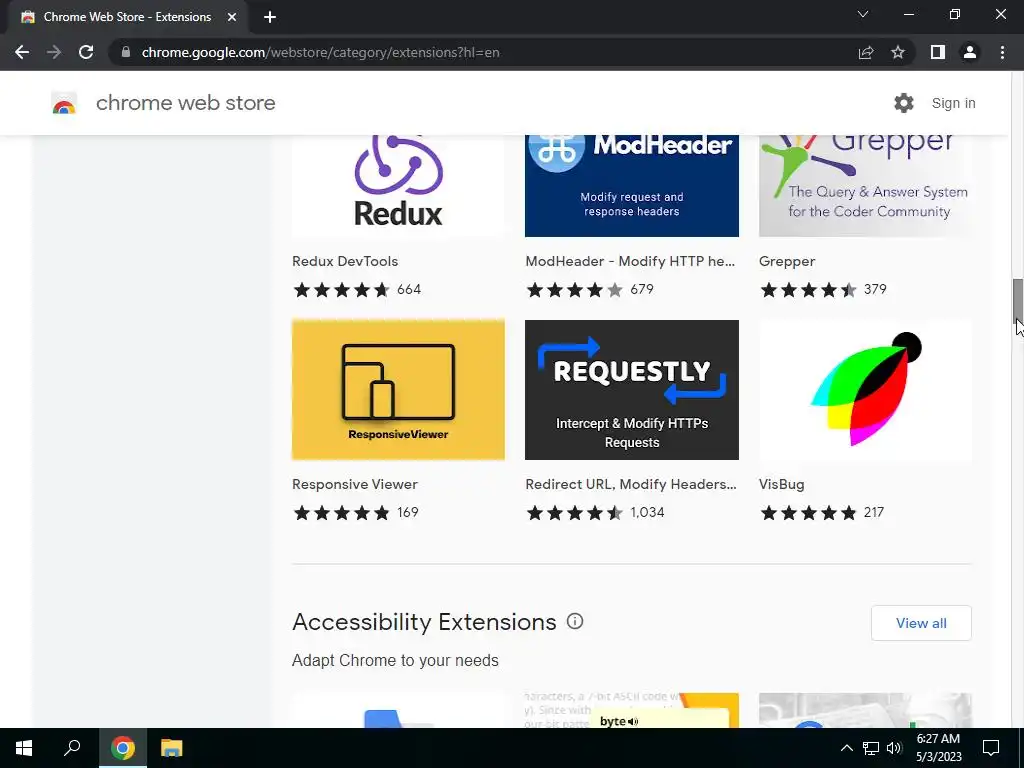
Task: Select the Chrome Web Store - Extensions tab
Action: (x=127, y=17)
